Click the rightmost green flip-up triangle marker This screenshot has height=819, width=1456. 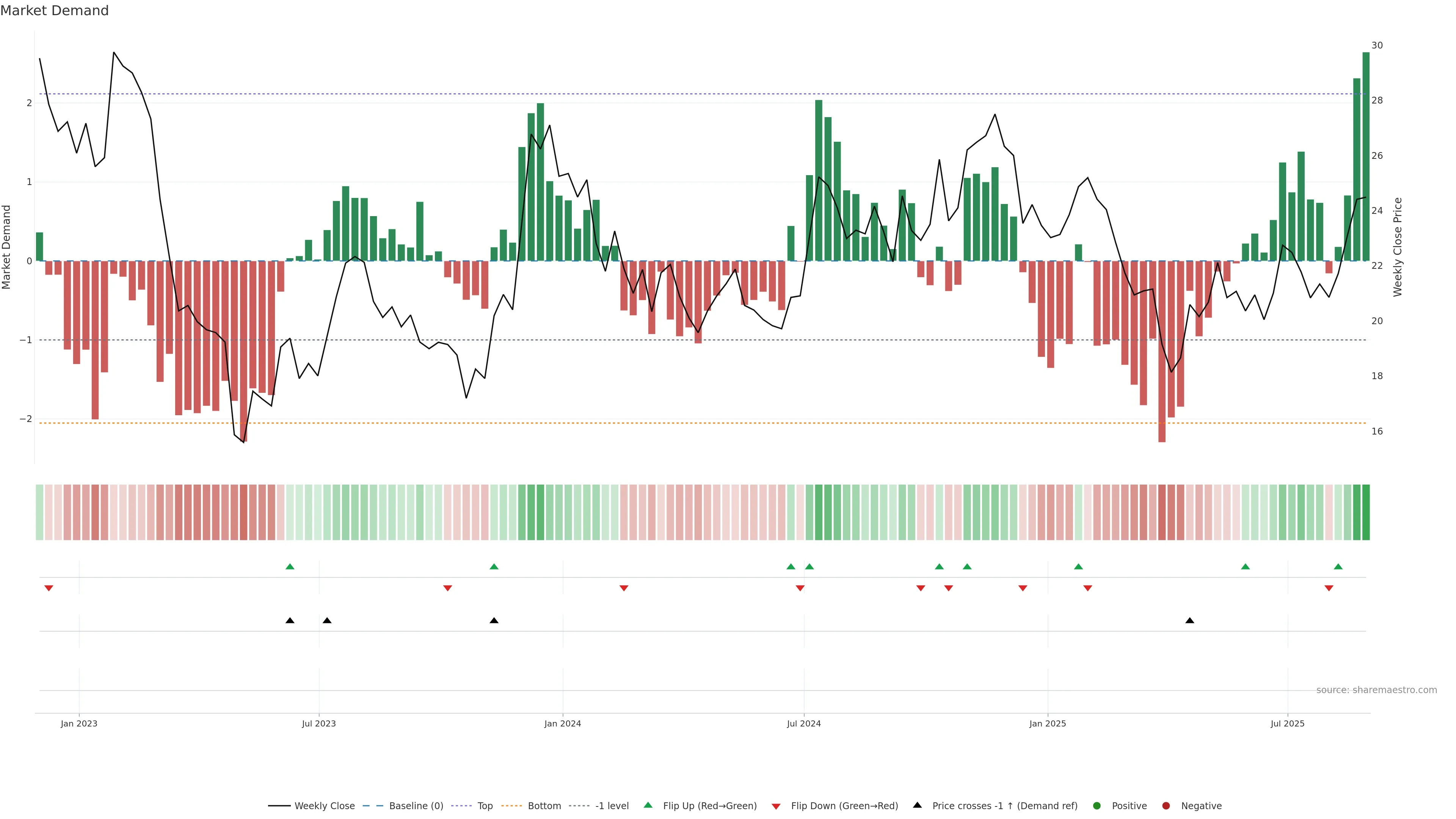pyautogui.click(x=1338, y=566)
